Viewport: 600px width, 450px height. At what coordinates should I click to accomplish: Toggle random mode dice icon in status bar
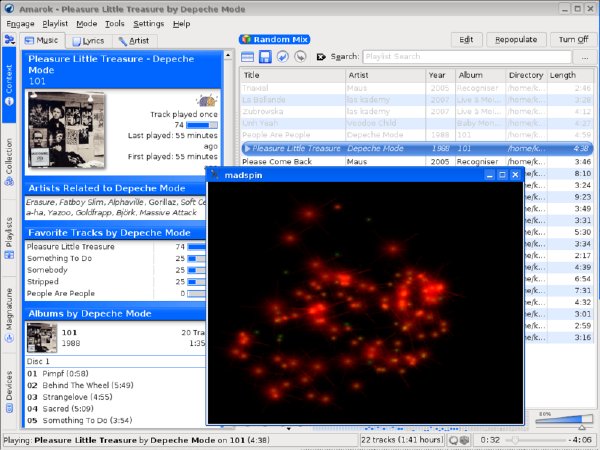point(464,440)
